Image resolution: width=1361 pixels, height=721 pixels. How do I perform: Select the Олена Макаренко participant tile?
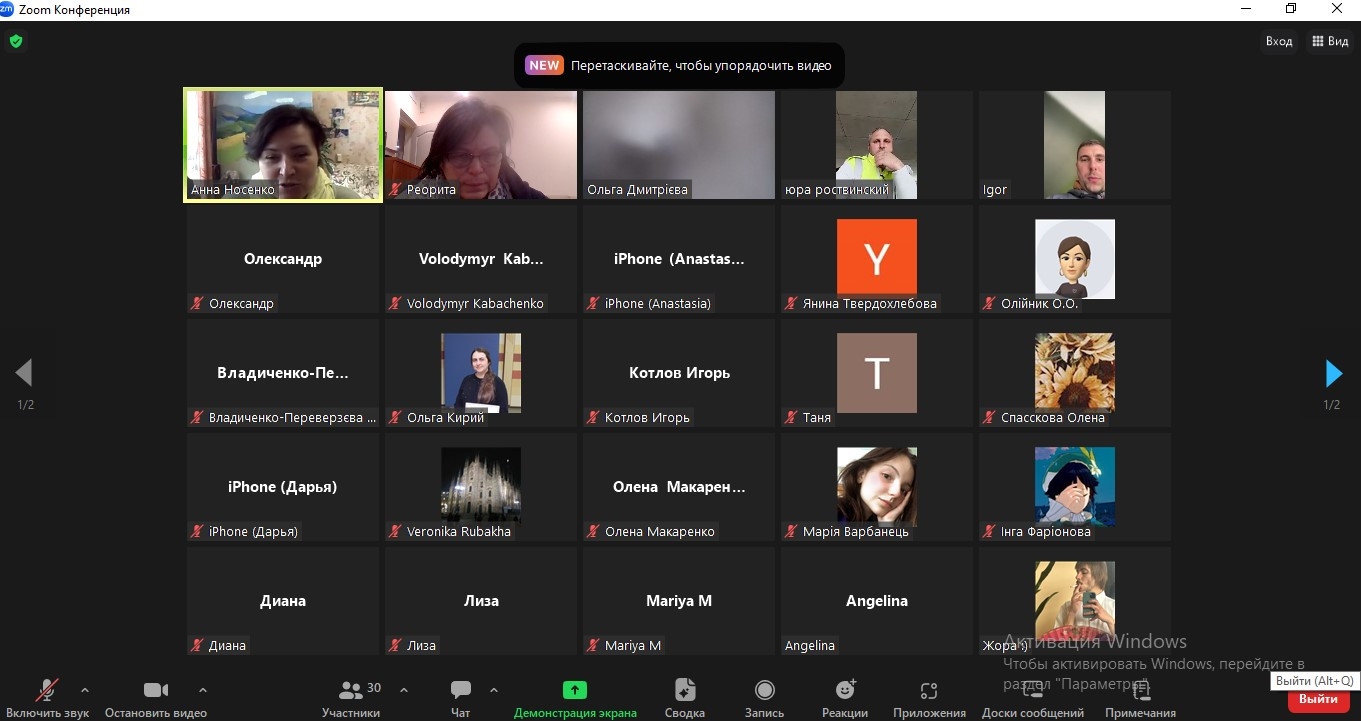coord(679,487)
